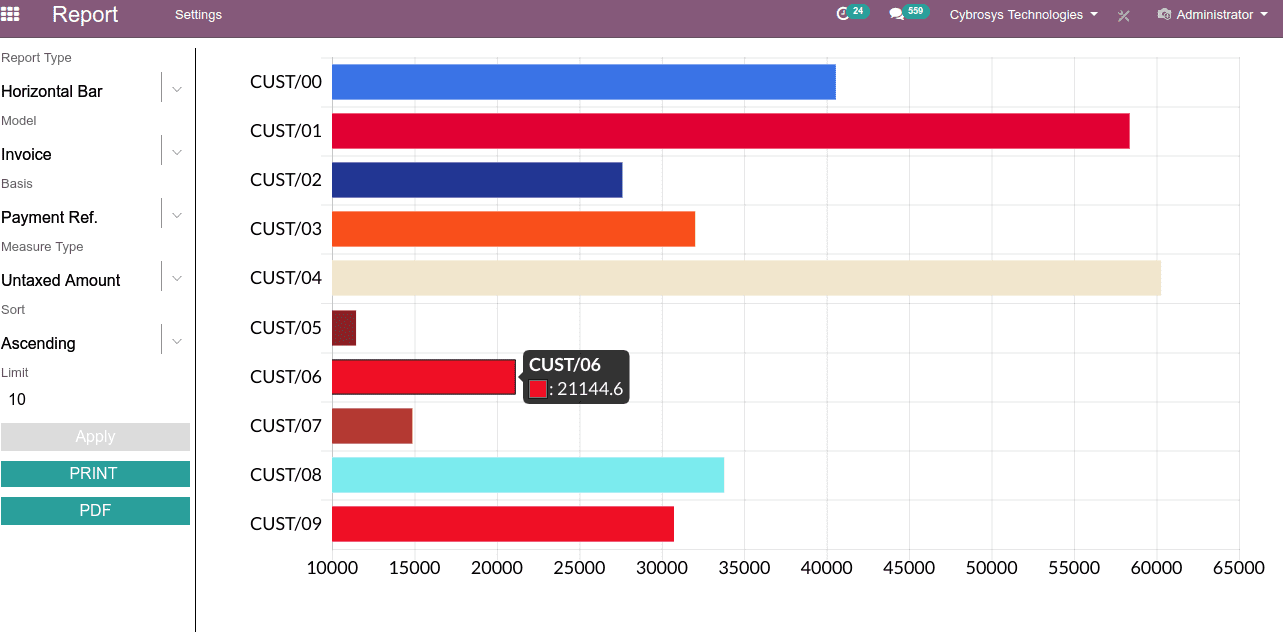Expand the Basis Payment Ref. dropdown
Viewport: 1283px width, 632px height.
176,215
